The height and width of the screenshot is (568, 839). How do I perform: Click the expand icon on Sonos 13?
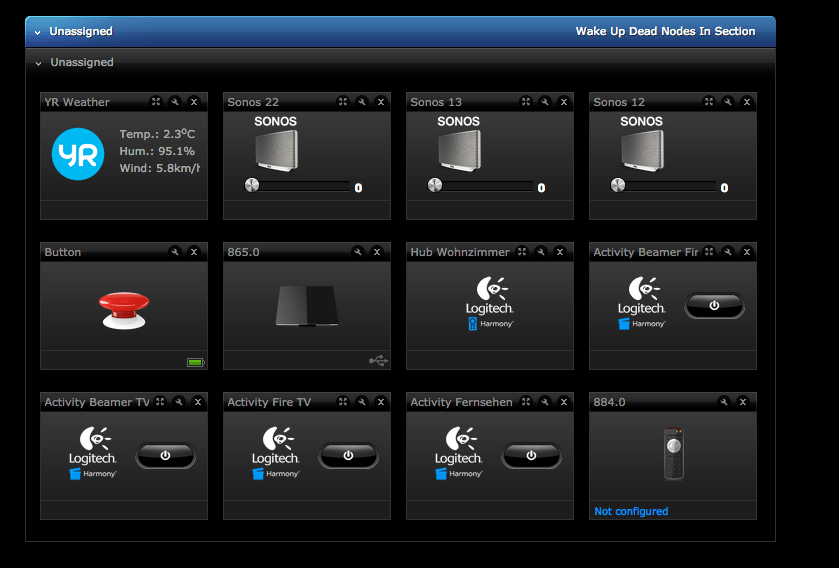(526, 102)
